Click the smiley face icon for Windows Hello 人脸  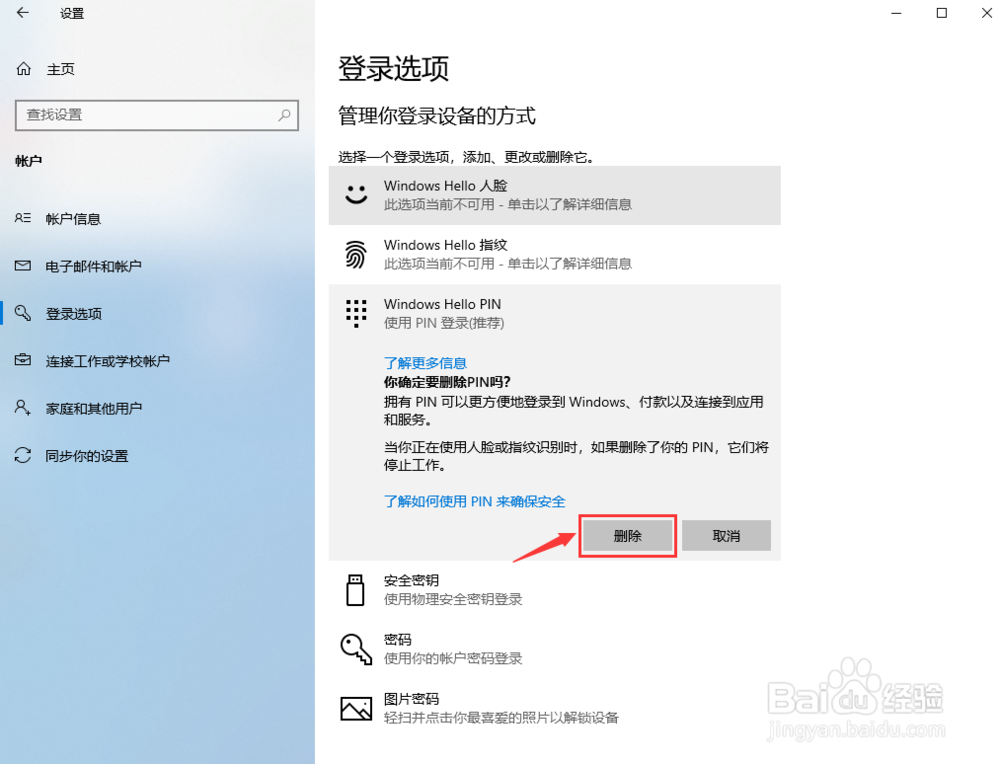click(x=356, y=195)
